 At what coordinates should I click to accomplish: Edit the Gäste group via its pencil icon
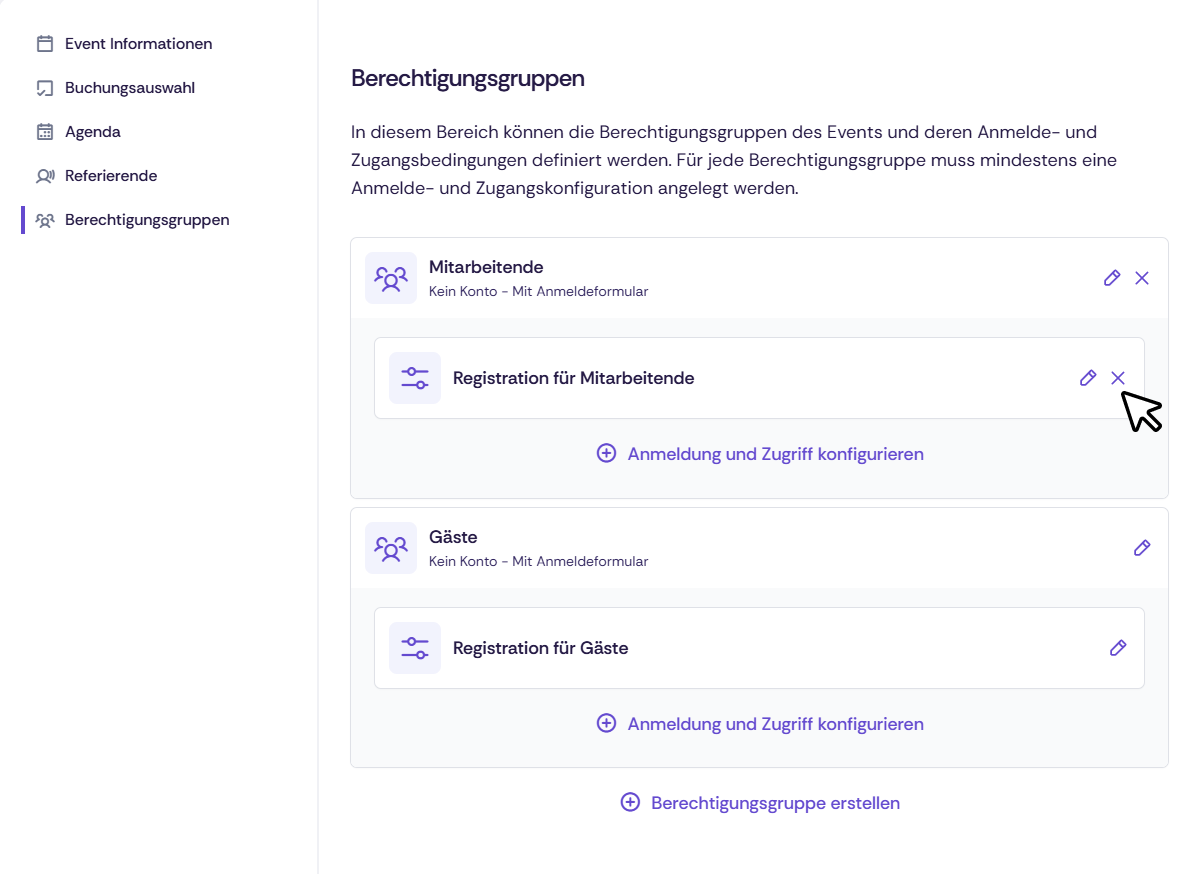pyautogui.click(x=1142, y=547)
